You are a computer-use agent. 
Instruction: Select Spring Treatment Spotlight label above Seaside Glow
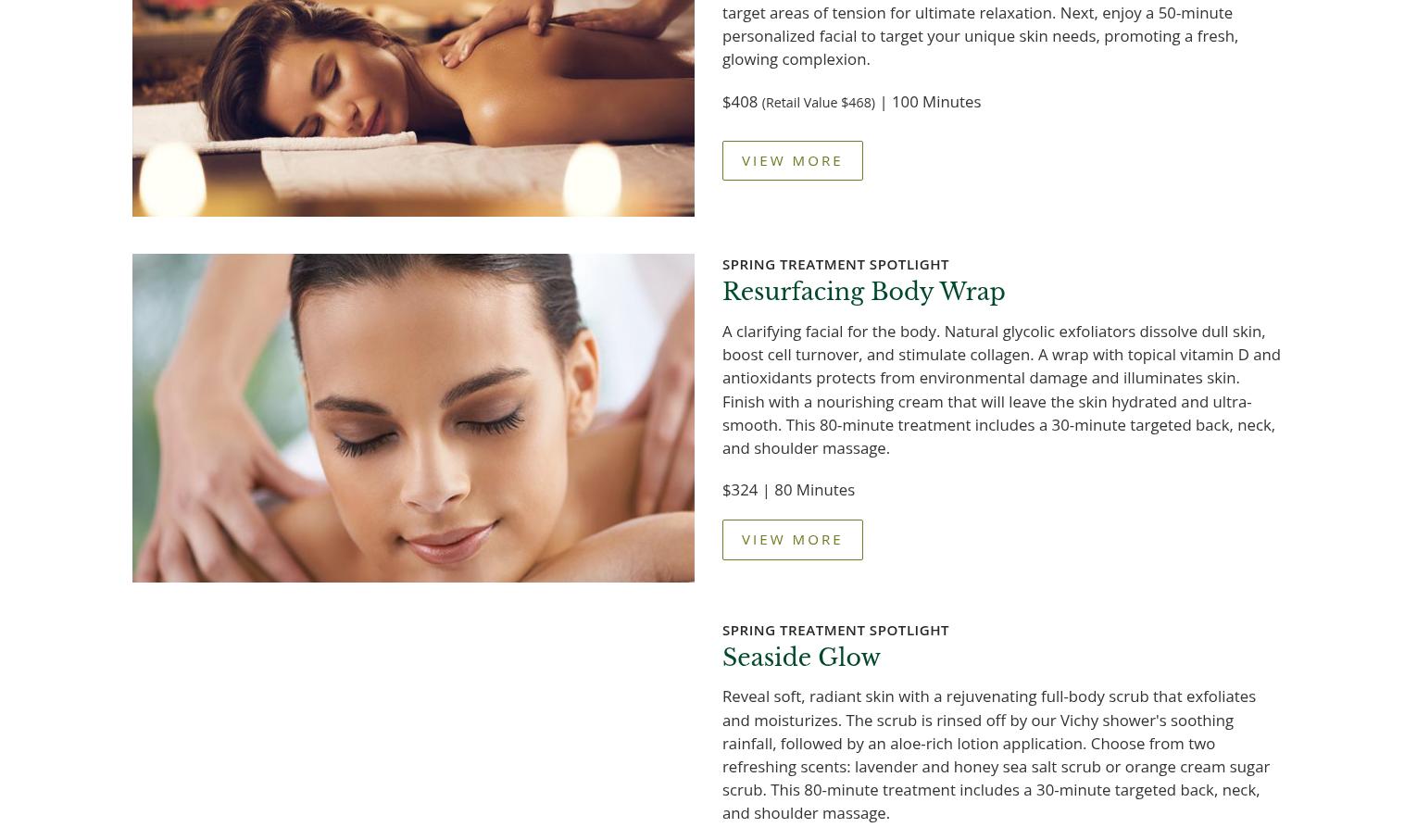835,630
